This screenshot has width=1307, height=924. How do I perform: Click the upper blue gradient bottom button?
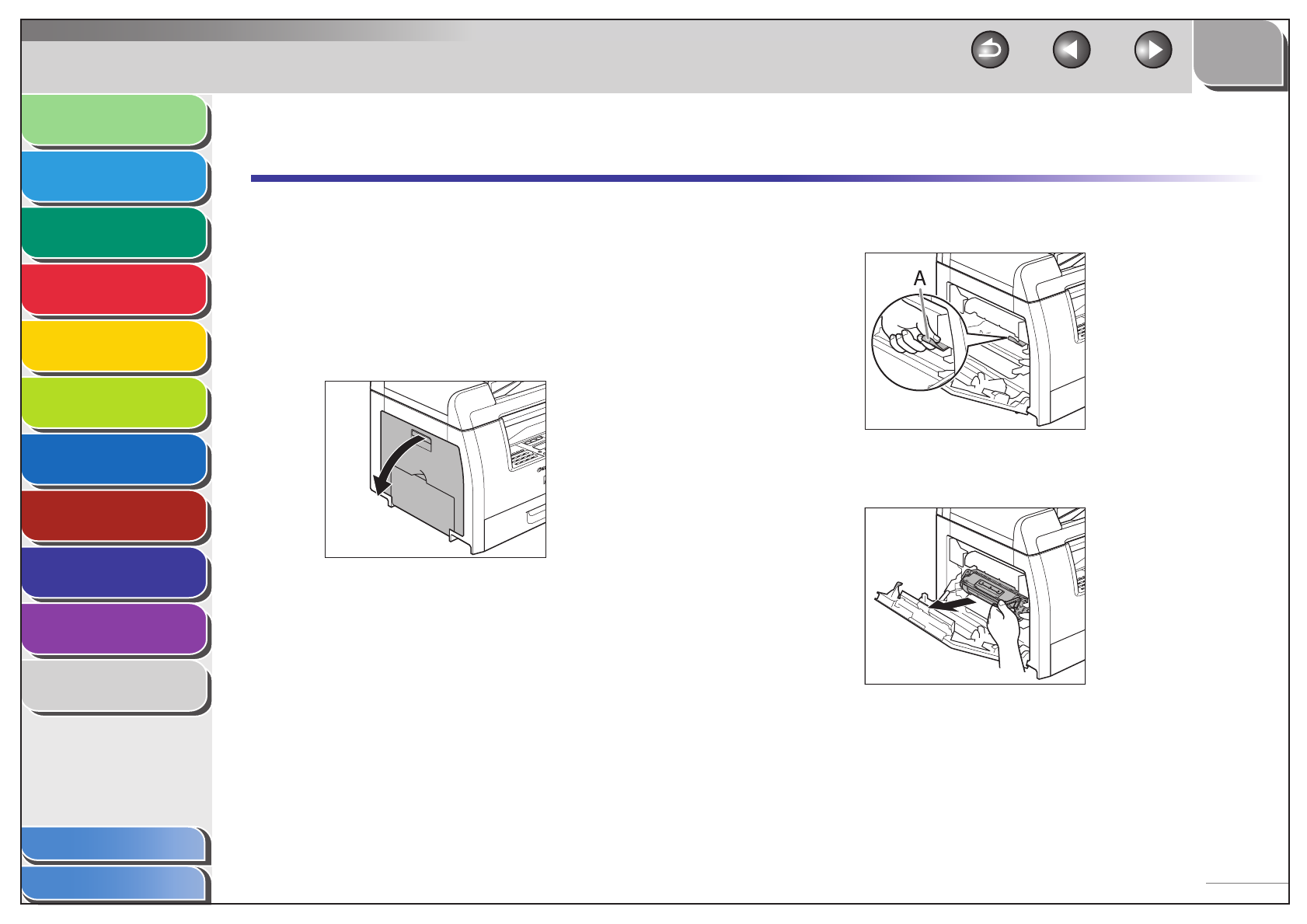(x=115, y=845)
